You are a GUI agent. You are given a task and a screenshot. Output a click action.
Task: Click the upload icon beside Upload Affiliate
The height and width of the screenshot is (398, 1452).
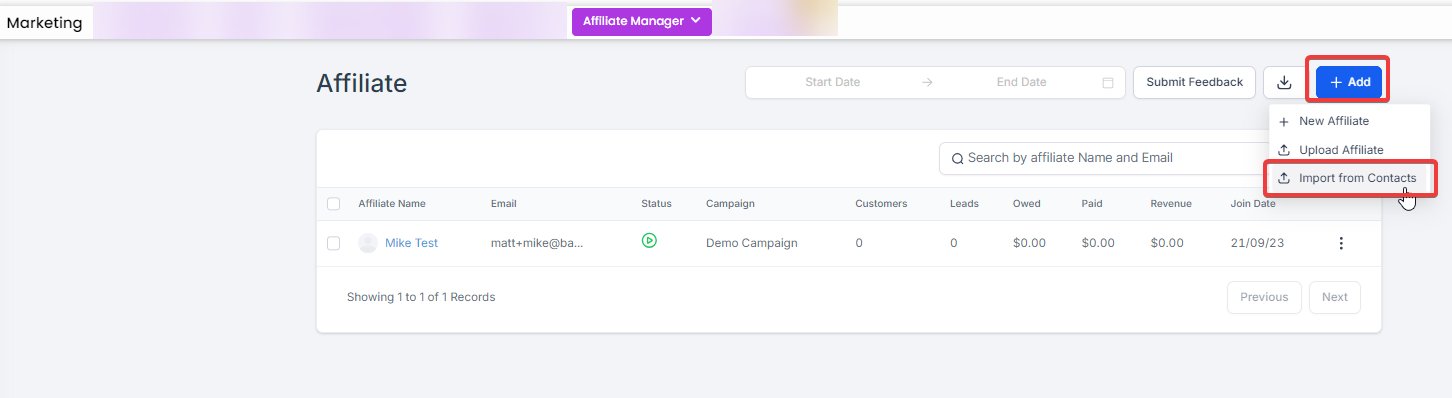[x=1284, y=150]
